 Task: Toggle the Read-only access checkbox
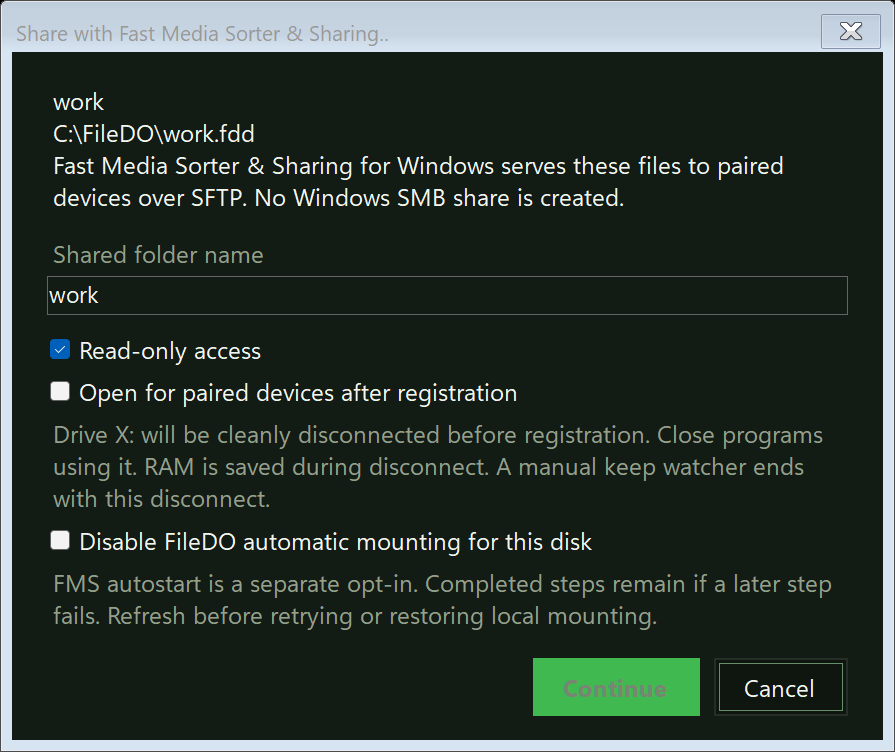tap(60, 349)
